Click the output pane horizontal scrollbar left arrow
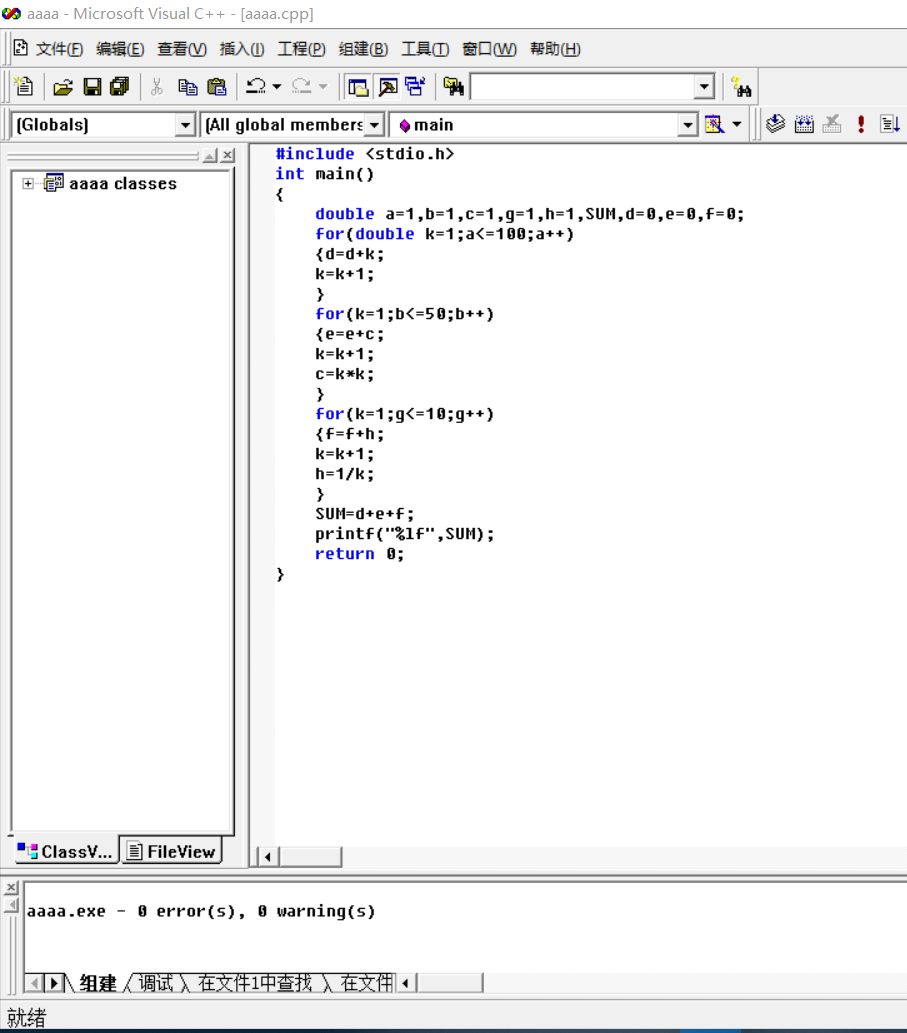 (405, 984)
